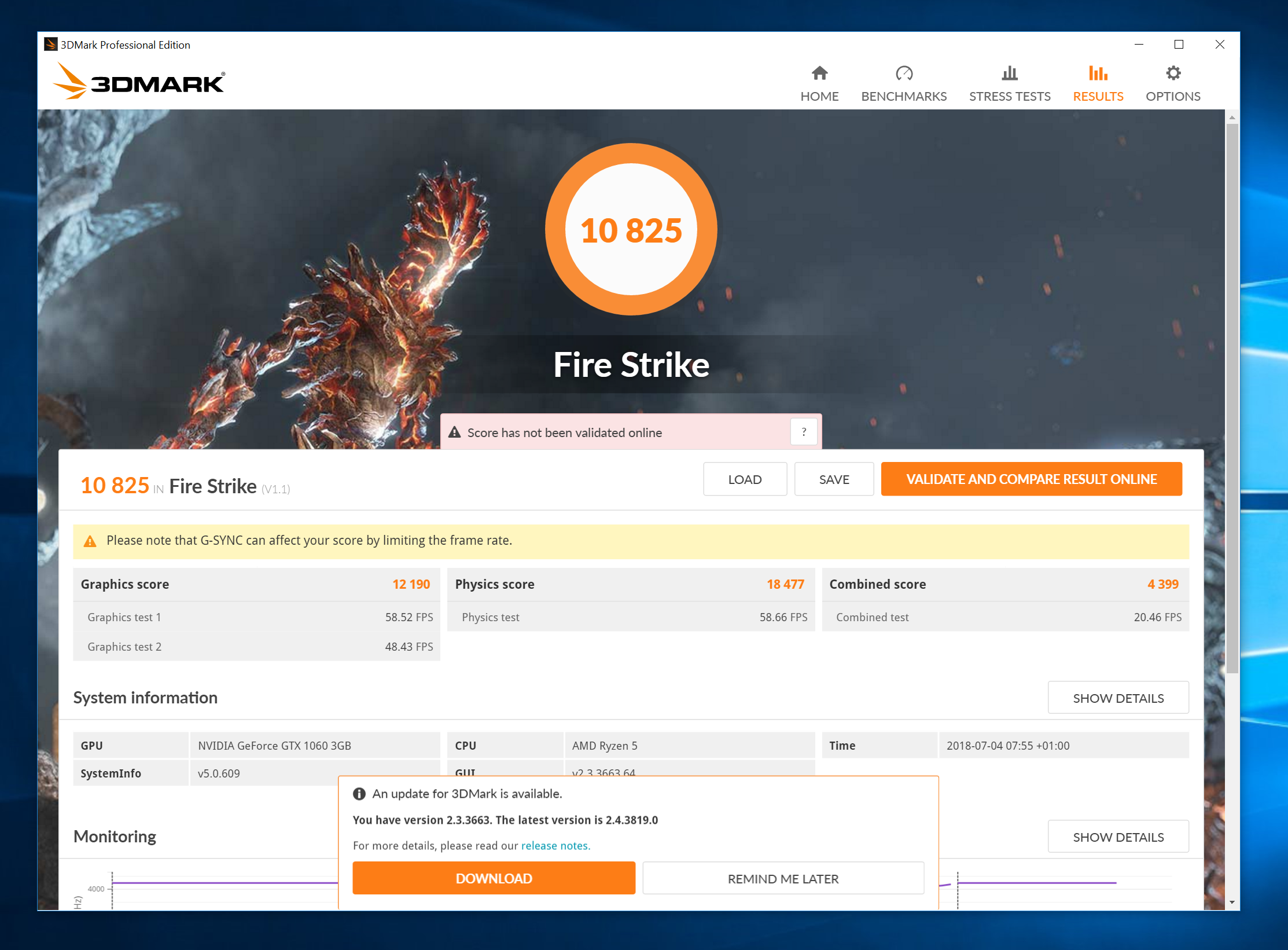Open the STRESS TESTS tab label
The width and height of the screenshot is (1288, 950).
click(x=1009, y=97)
